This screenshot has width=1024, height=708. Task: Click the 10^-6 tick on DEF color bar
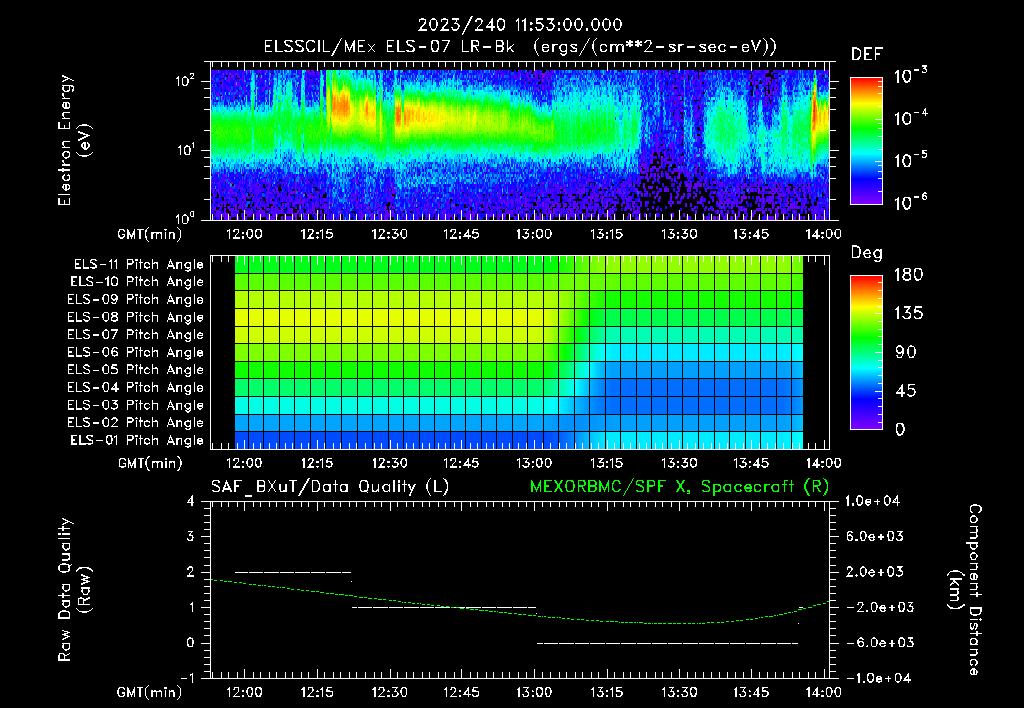click(x=910, y=202)
